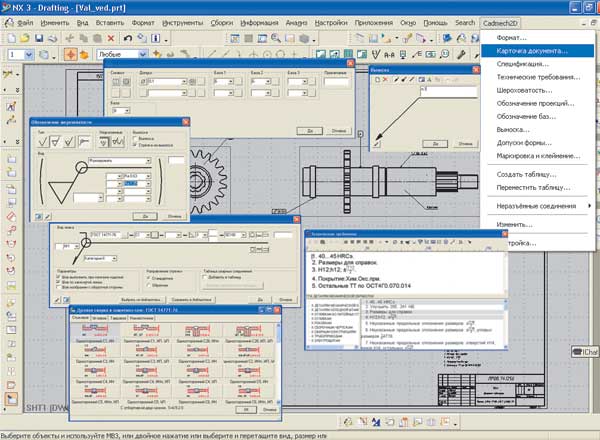Click the technical requirements list vertical scrollbar
Image resolution: width=600 pixels, height=440 pixels.
pos(506,323)
